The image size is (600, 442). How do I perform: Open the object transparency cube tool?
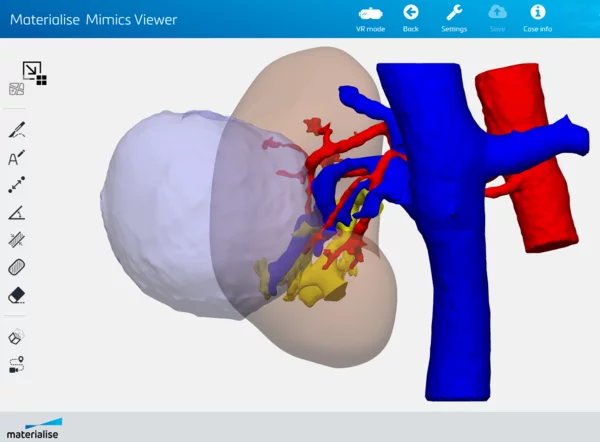16,337
